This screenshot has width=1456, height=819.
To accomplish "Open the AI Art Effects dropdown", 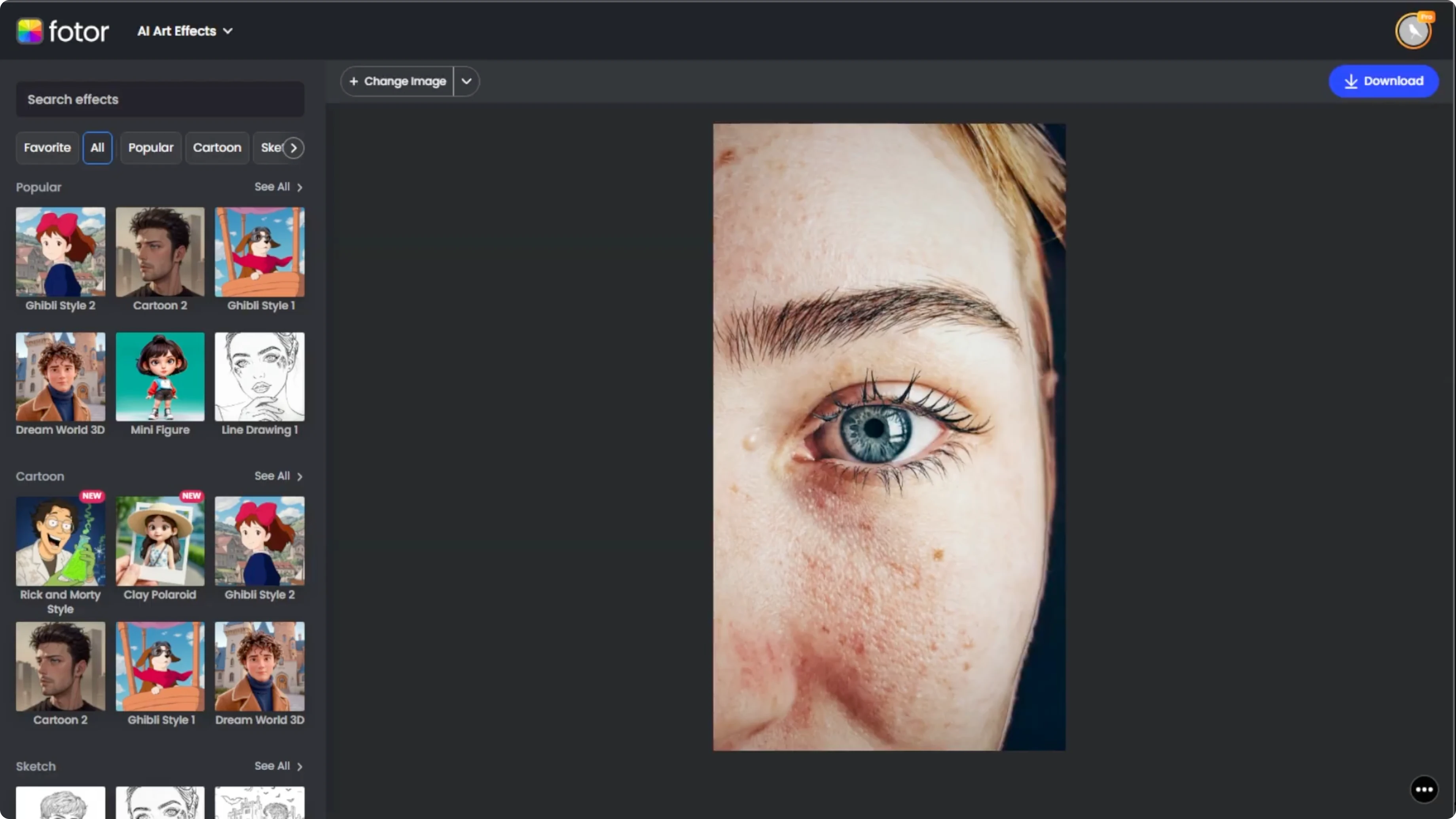I will point(185,31).
